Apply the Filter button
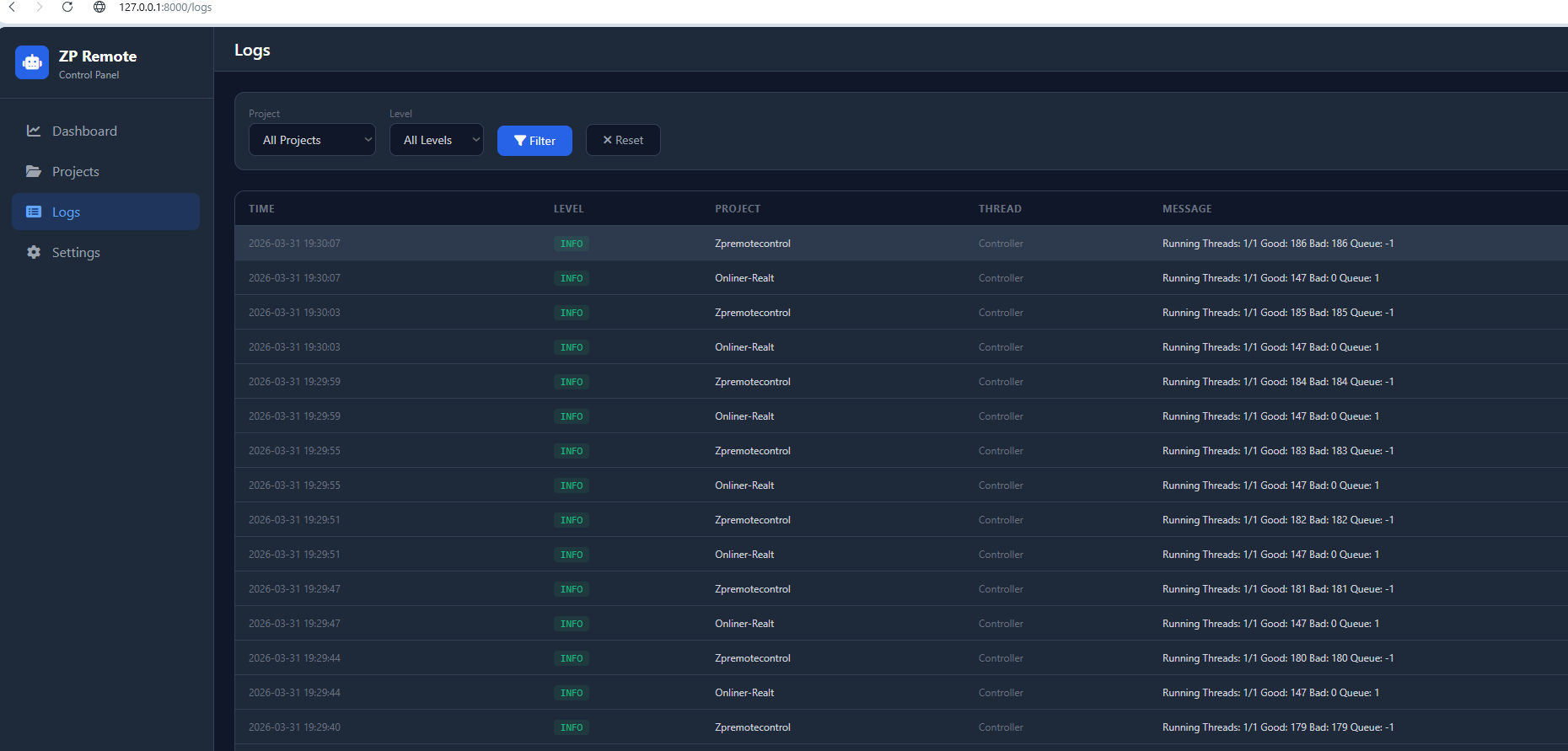This screenshot has height=751, width=1568. pos(534,141)
